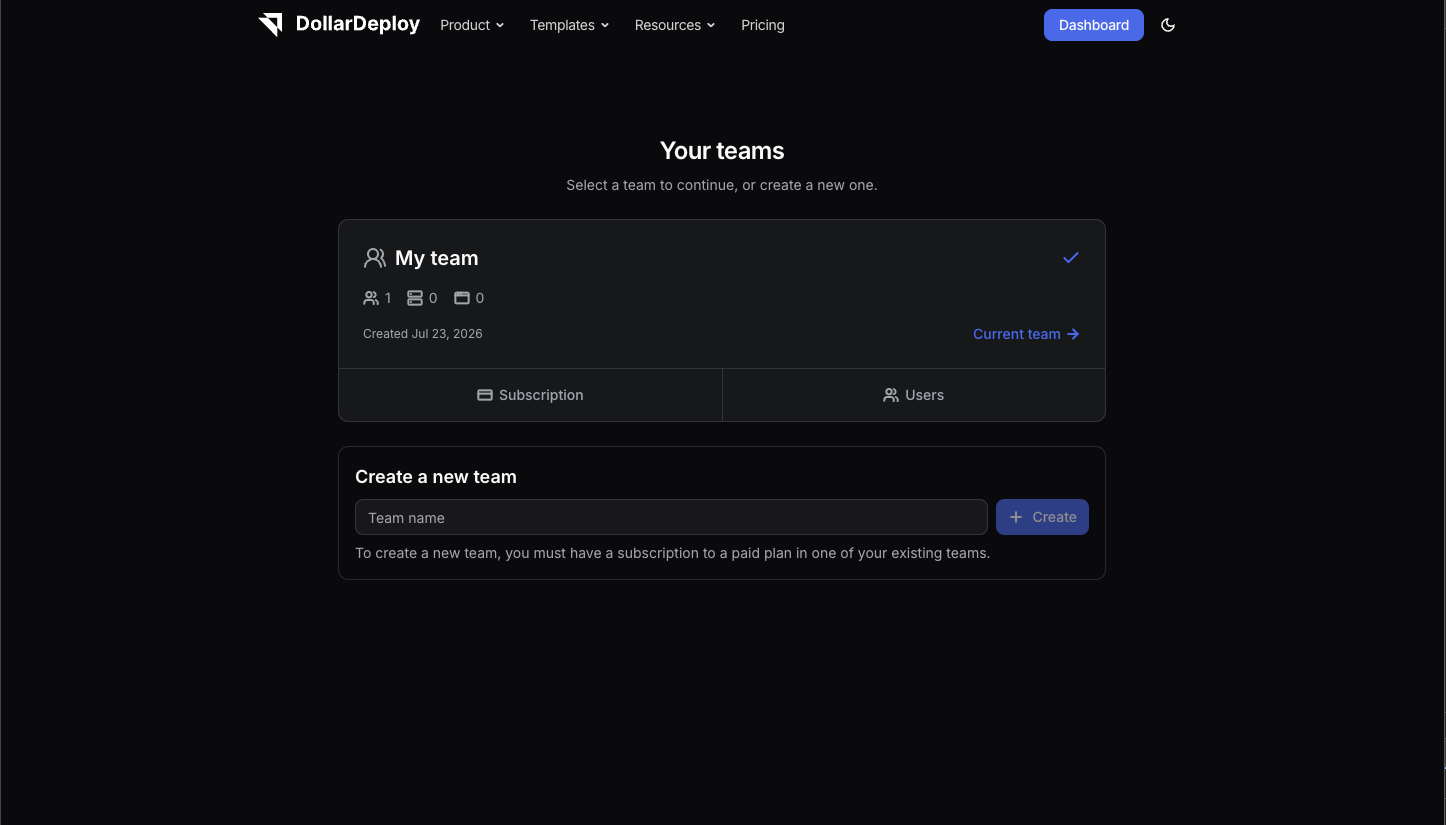Click the arrow next to Current team
This screenshot has width=1446, height=825.
[1073, 334]
